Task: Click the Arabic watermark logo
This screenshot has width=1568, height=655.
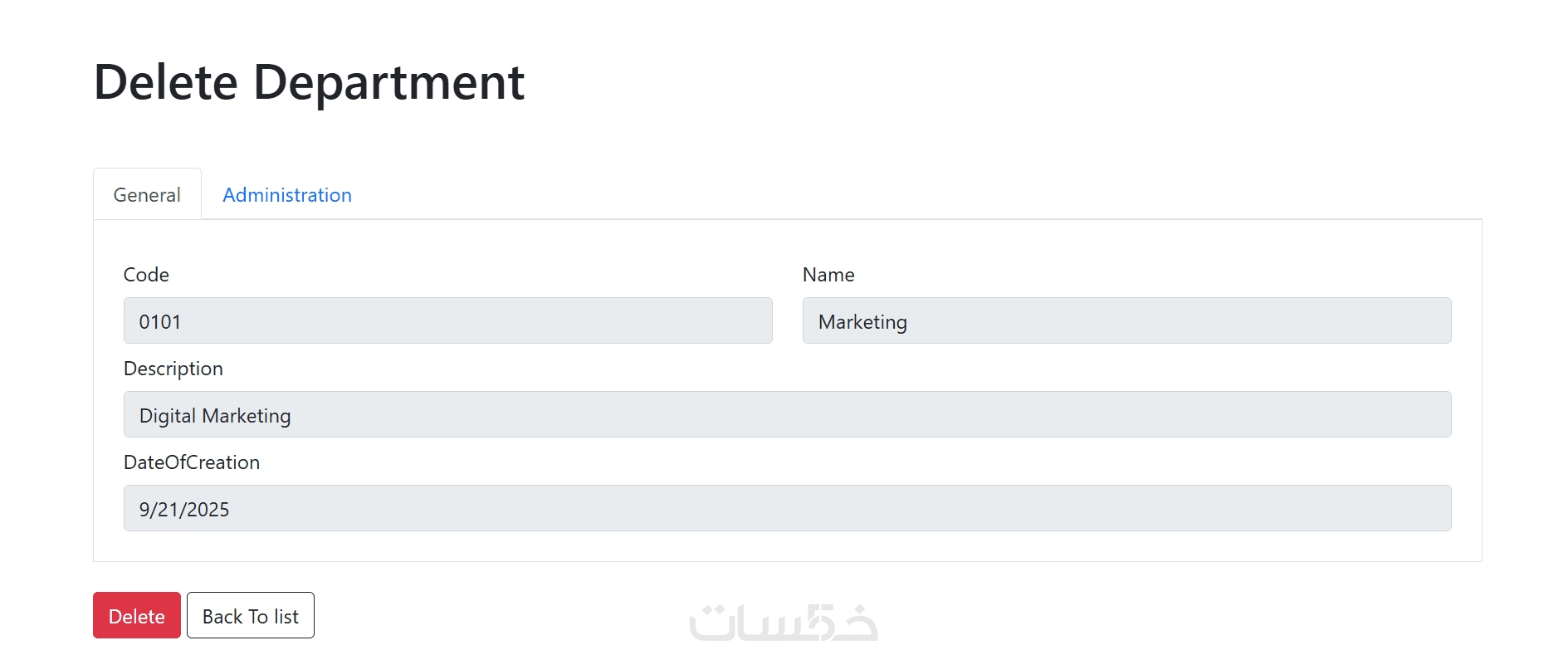Action: (783, 623)
